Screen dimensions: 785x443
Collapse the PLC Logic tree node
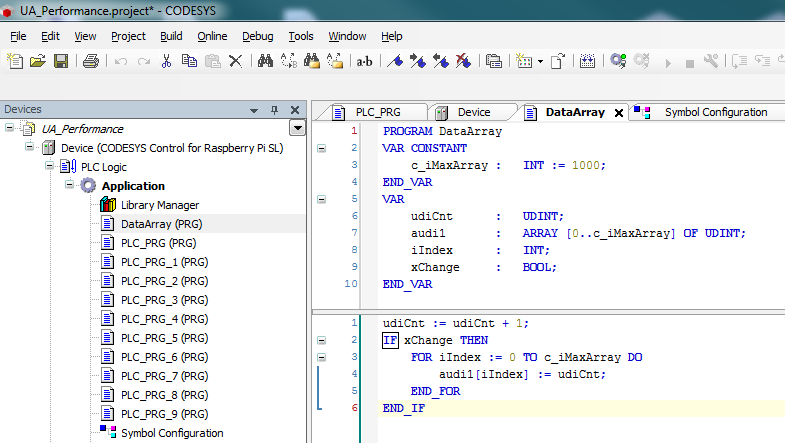(x=50, y=167)
